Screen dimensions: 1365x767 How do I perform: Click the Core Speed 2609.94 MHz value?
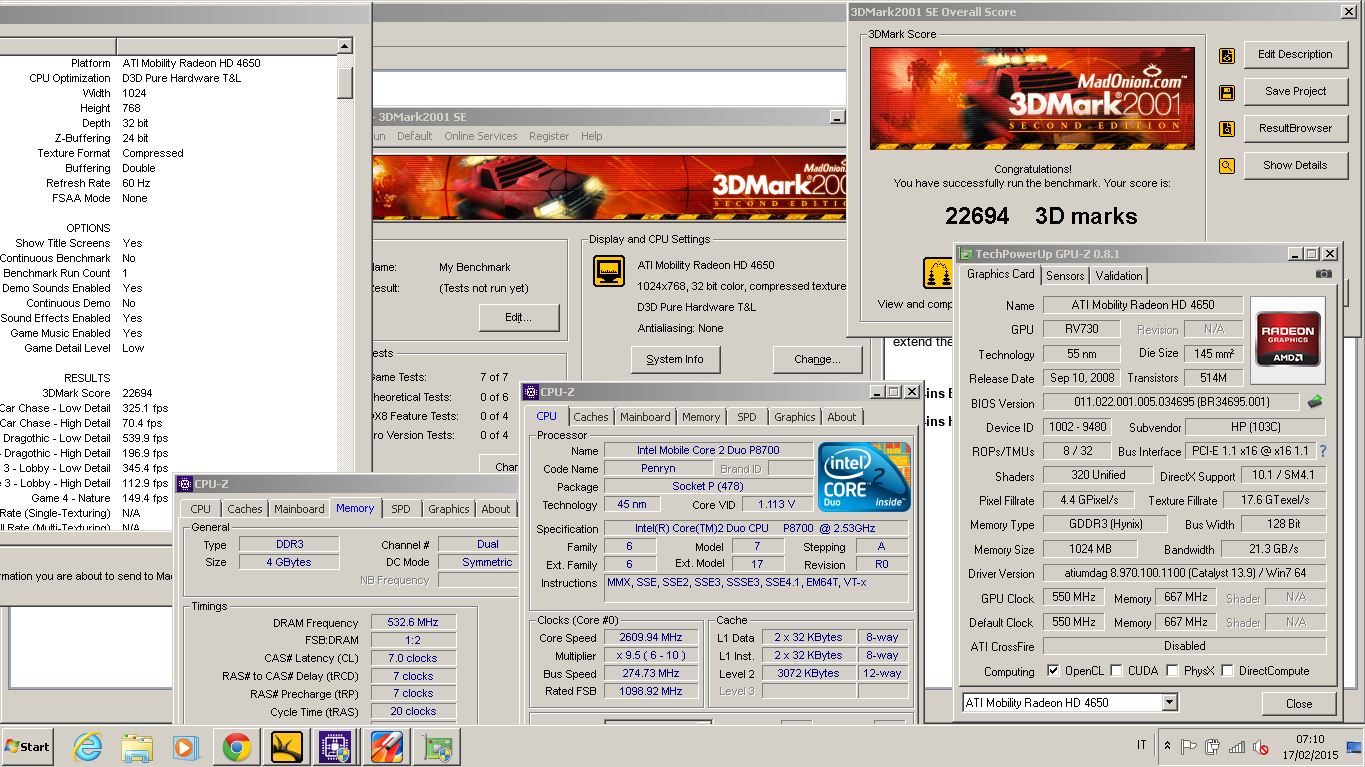point(651,637)
